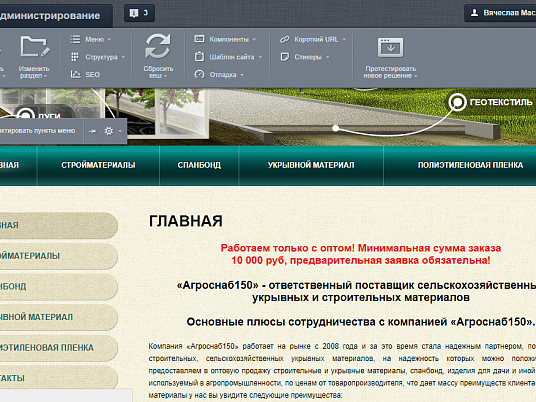Viewport: 536px width, 402px height.
Task: Open the SEO tool label
Action: pyautogui.click(x=92, y=75)
